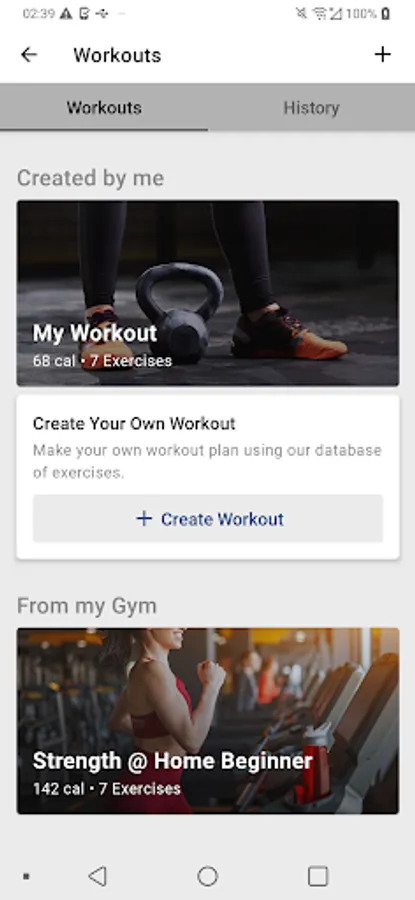This screenshot has height=900, width=415.
Task: Tap the plus icon to add a workout
Action: 382,55
